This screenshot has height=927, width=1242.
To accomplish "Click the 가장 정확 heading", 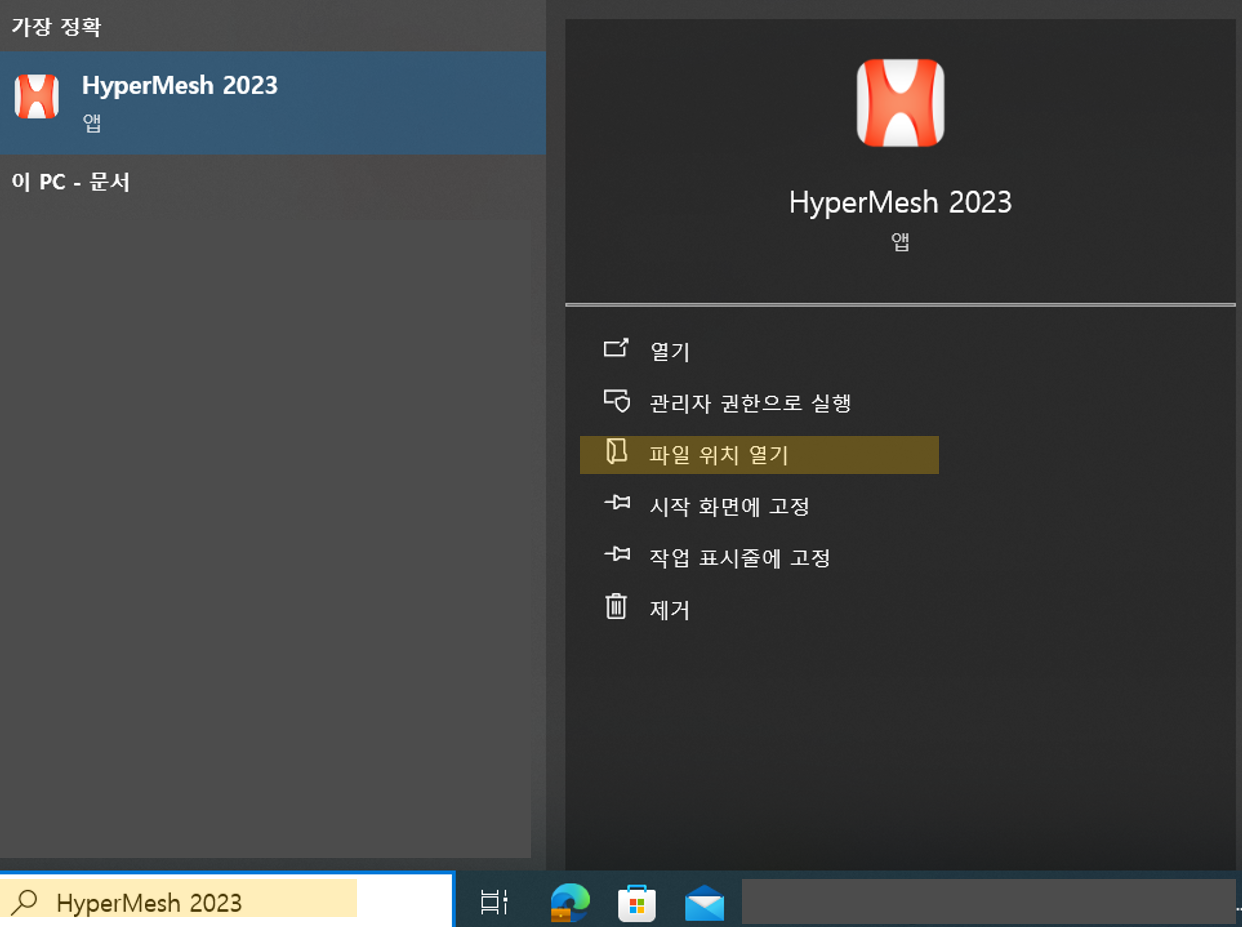I will [56, 27].
